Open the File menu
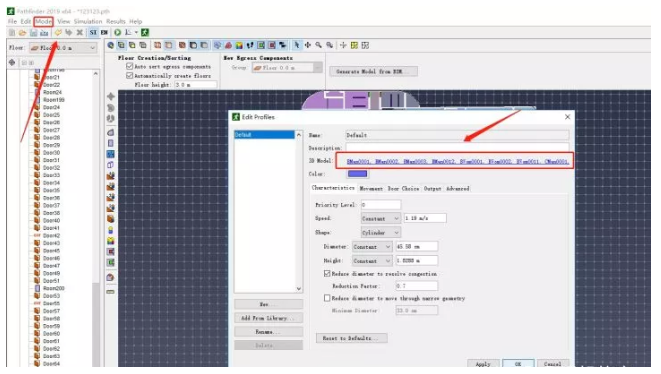Viewport: 661px width, 374px height. [x=12, y=21]
